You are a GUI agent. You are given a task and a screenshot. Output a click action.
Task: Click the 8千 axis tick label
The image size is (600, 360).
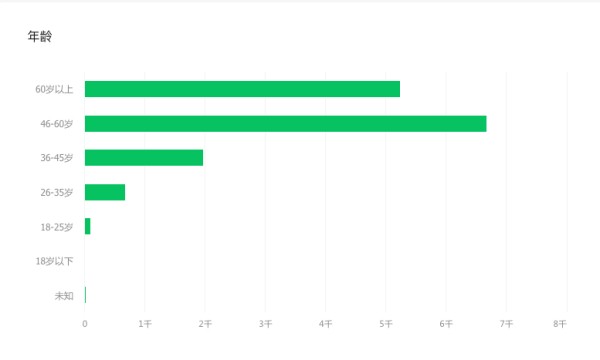pyautogui.click(x=560, y=324)
